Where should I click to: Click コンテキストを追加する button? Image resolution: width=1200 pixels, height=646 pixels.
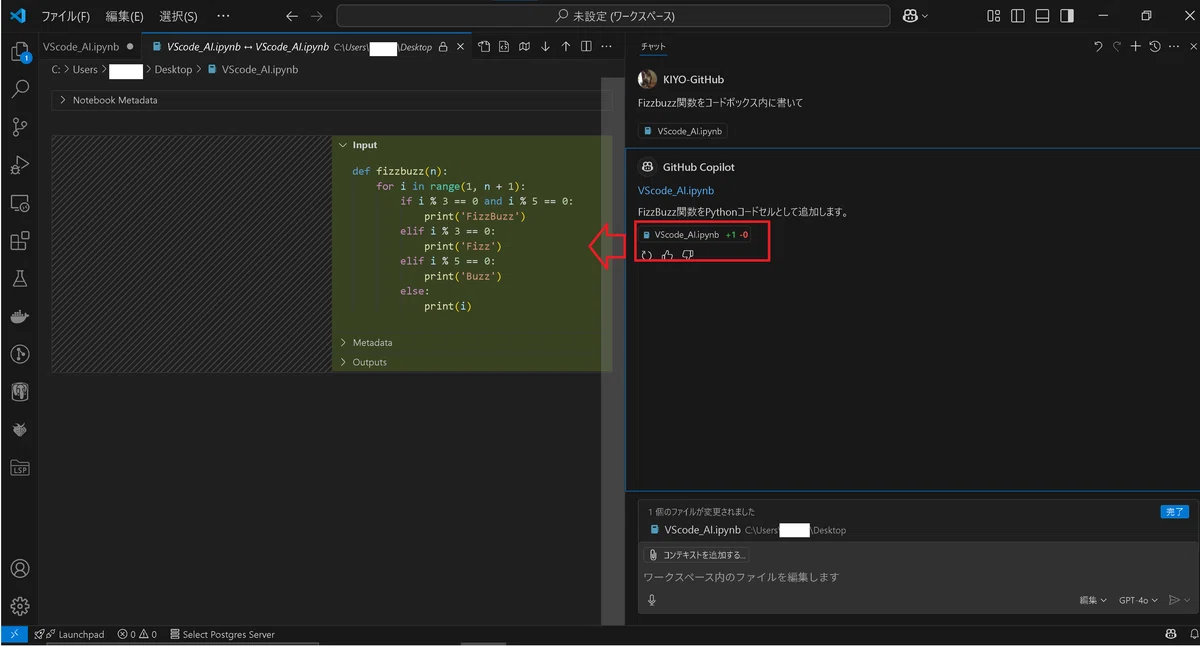coord(697,555)
